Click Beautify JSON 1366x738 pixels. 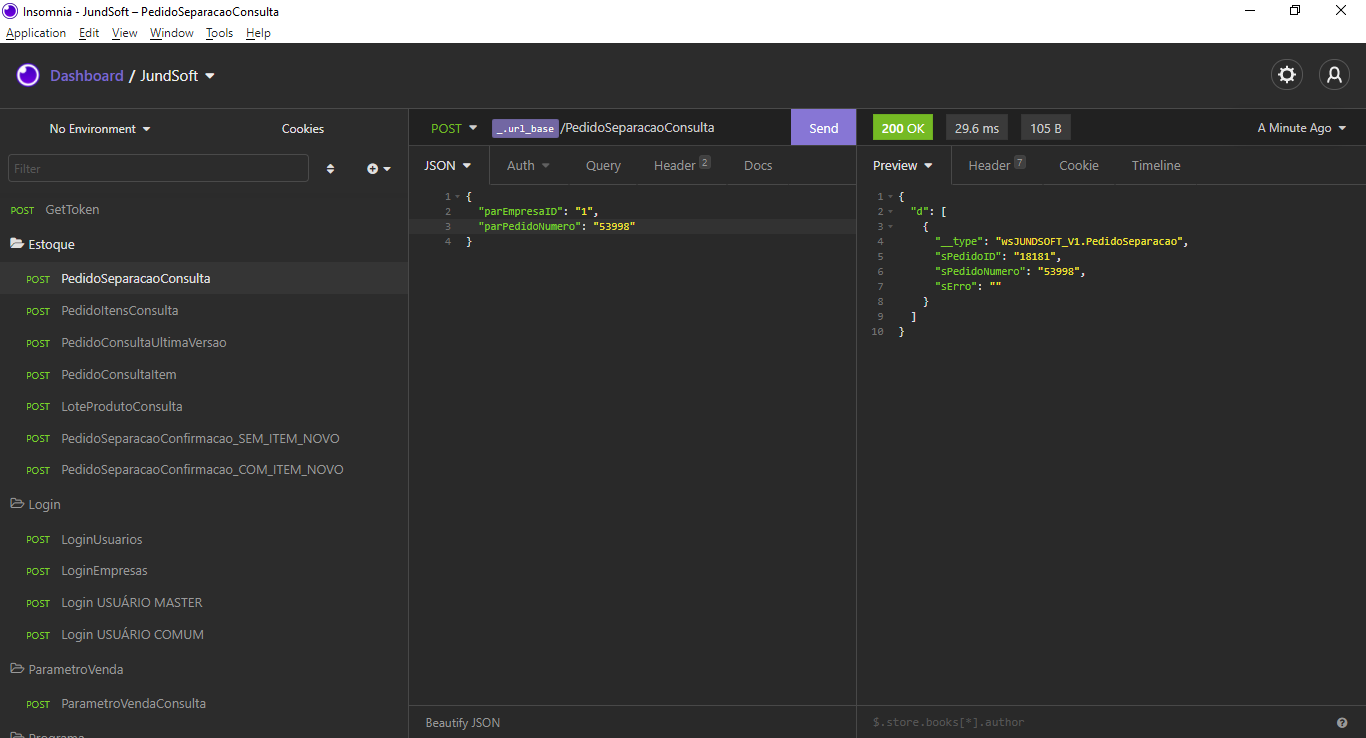click(463, 722)
